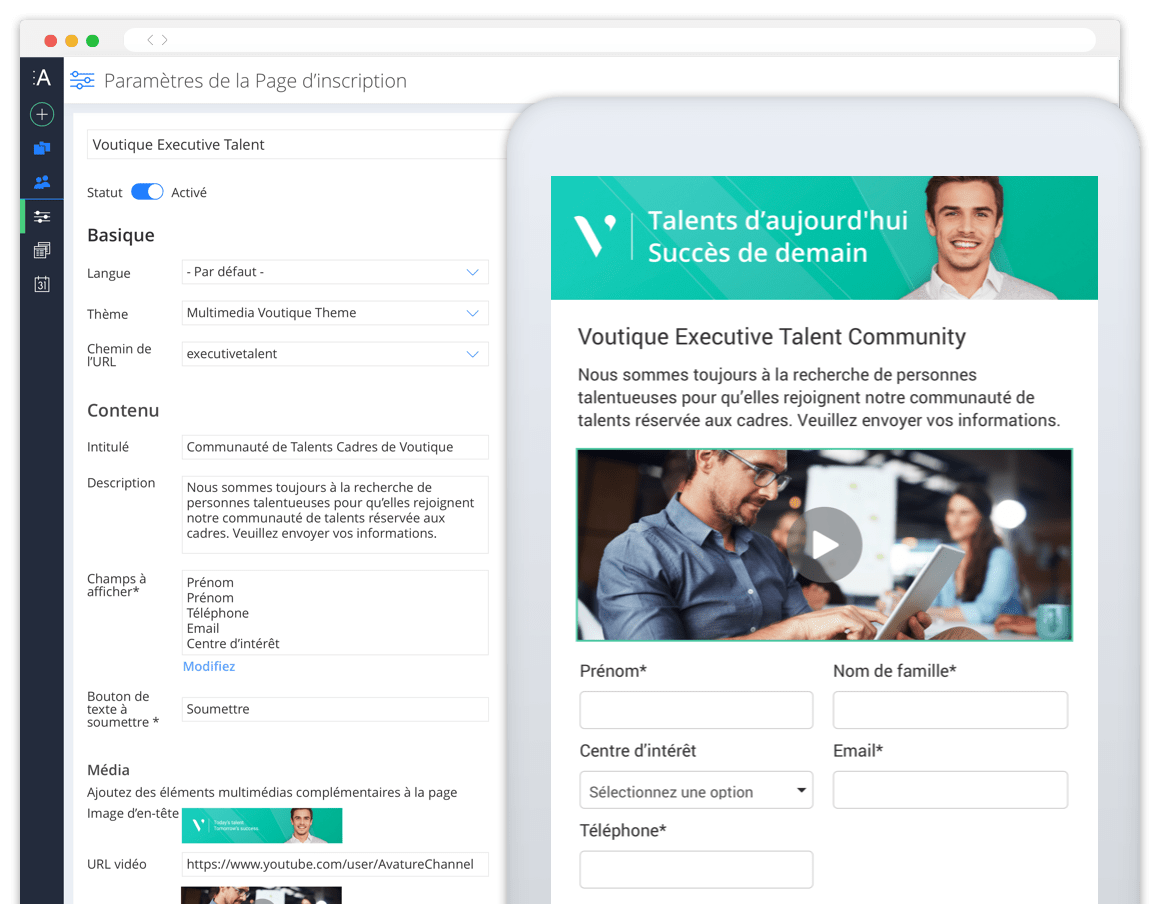Open the Thème dropdown

pyautogui.click(x=335, y=313)
